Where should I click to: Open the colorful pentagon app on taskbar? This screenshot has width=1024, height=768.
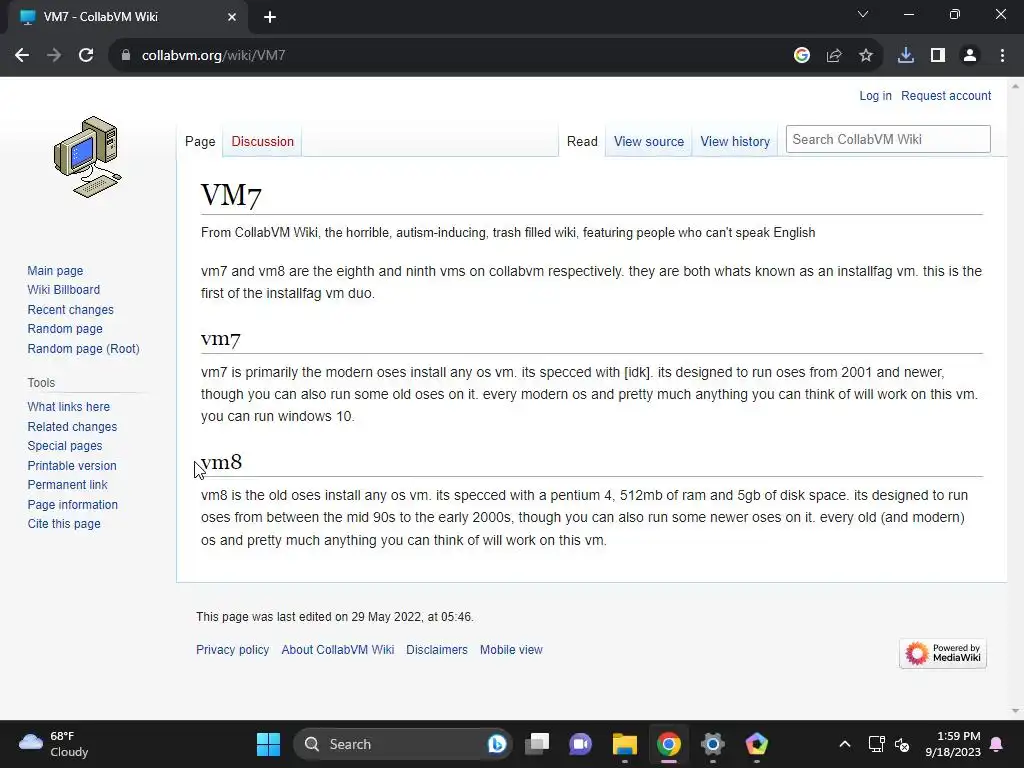pos(756,744)
